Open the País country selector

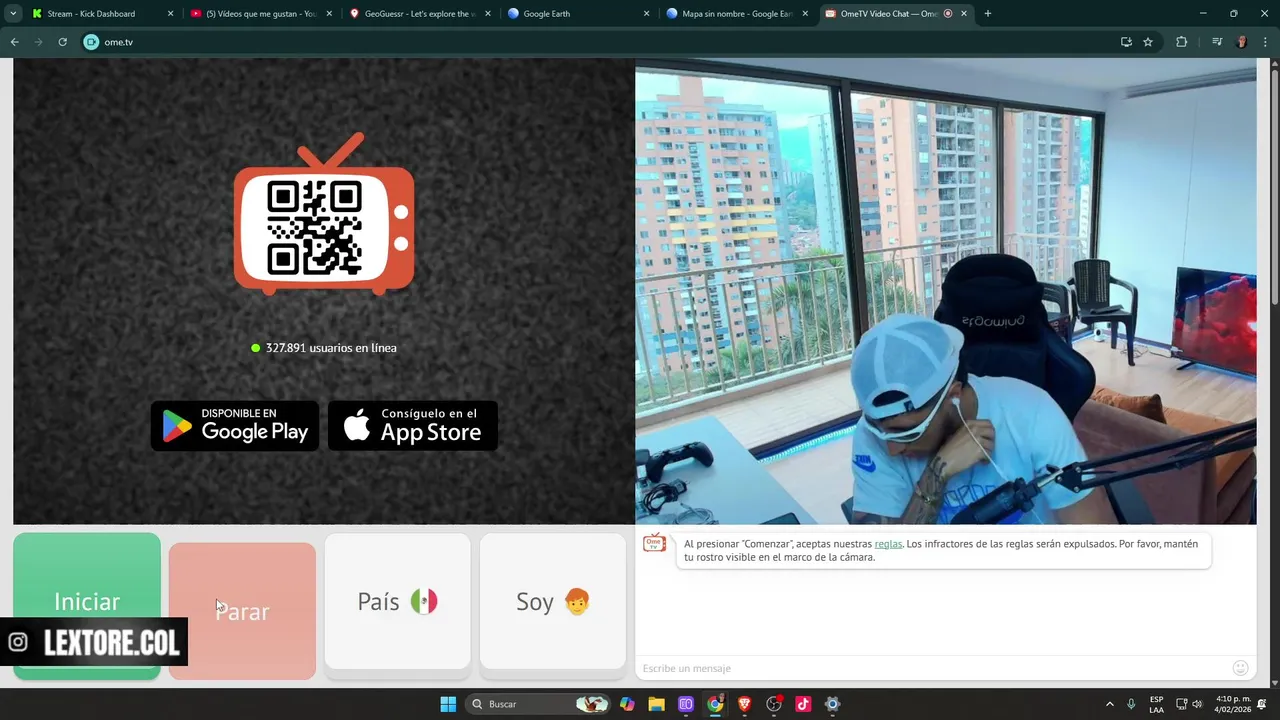(x=397, y=601)
